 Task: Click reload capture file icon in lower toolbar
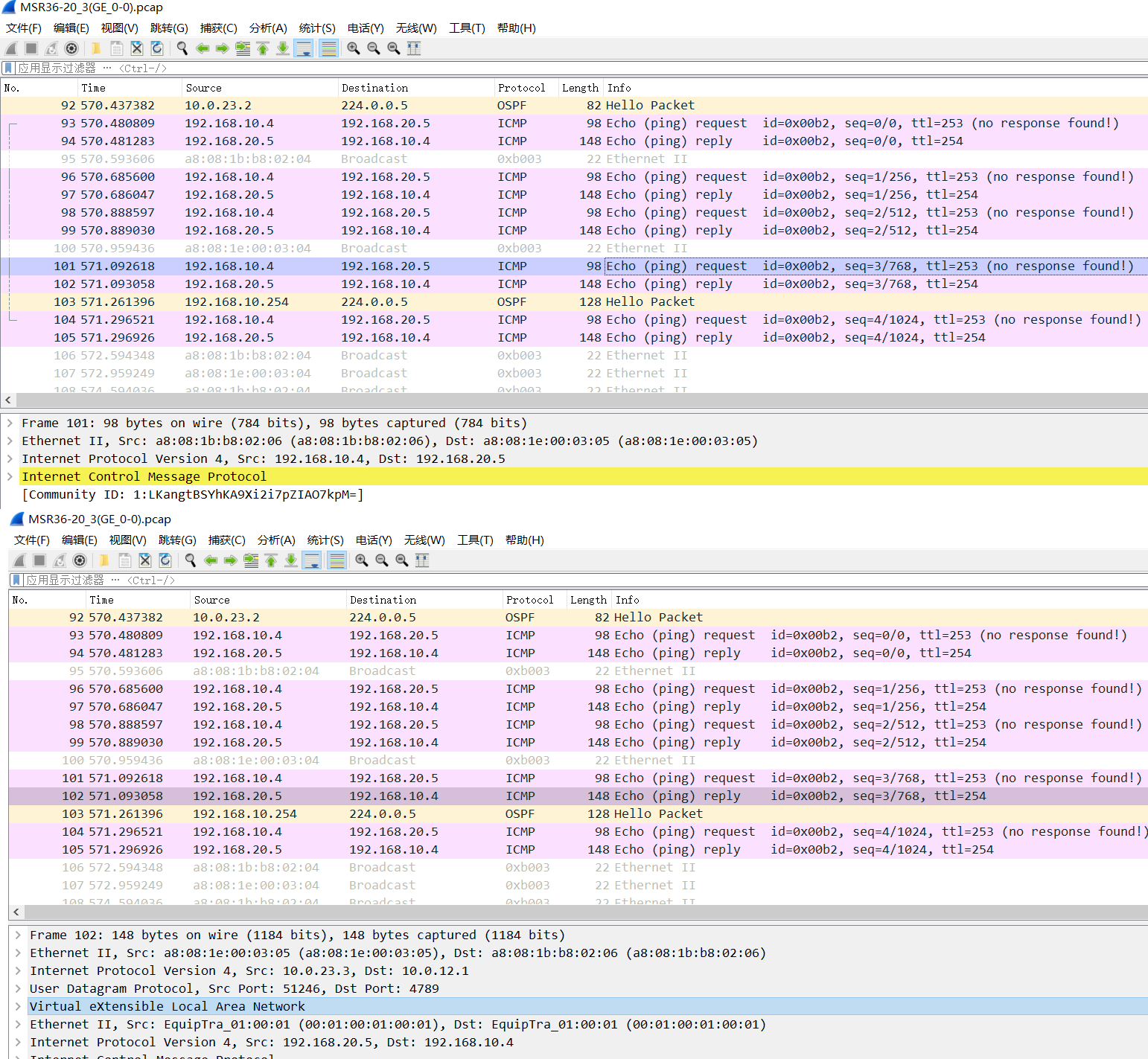coord(165,560)
